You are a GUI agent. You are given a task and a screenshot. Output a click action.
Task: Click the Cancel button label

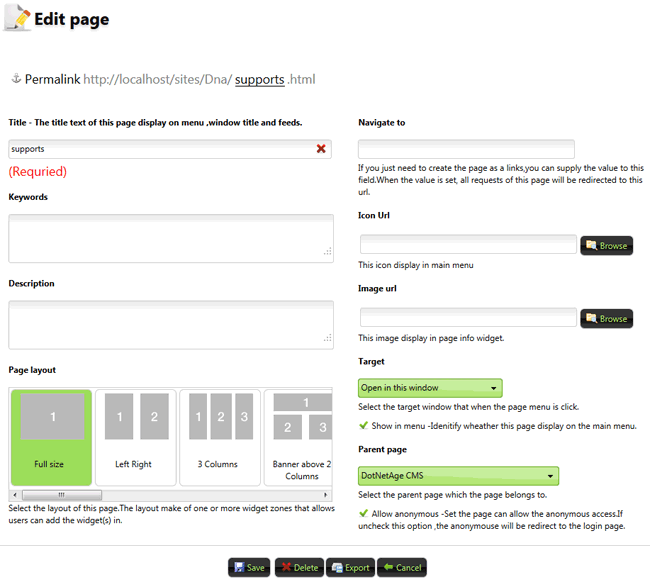tap(408, 568)
